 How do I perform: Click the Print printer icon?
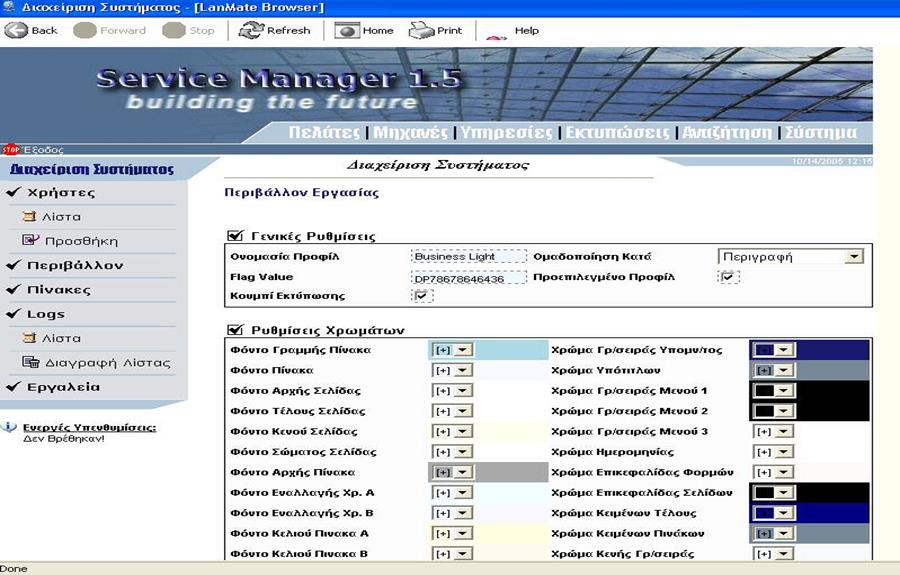(x=421, y=30)
